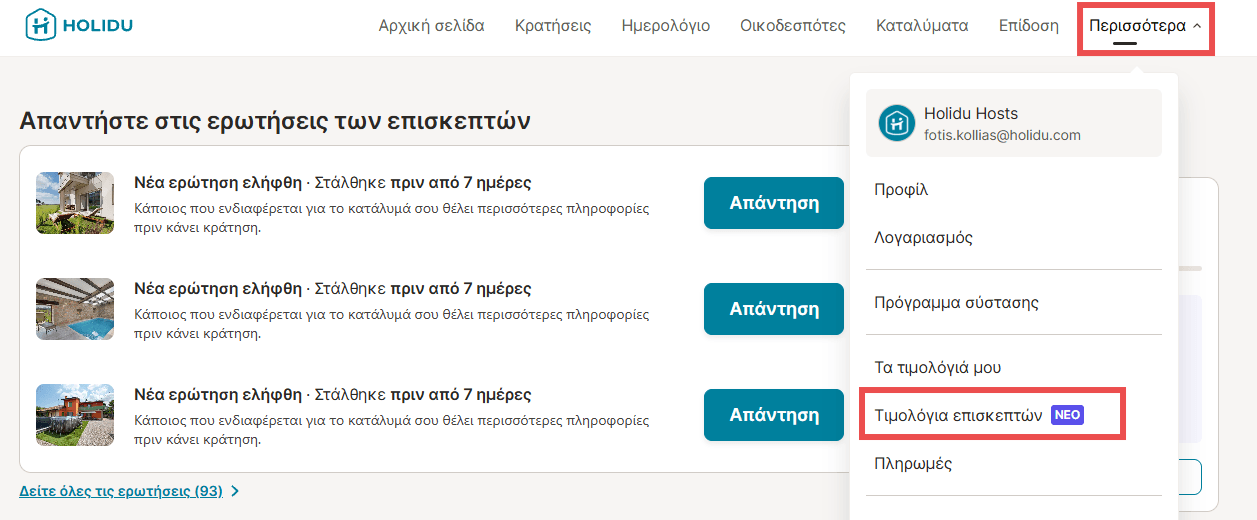Go to Αρχική σελίδα tab
Image resolution: width=1257 pixels, height=520 pixels.
pos(431,26)
